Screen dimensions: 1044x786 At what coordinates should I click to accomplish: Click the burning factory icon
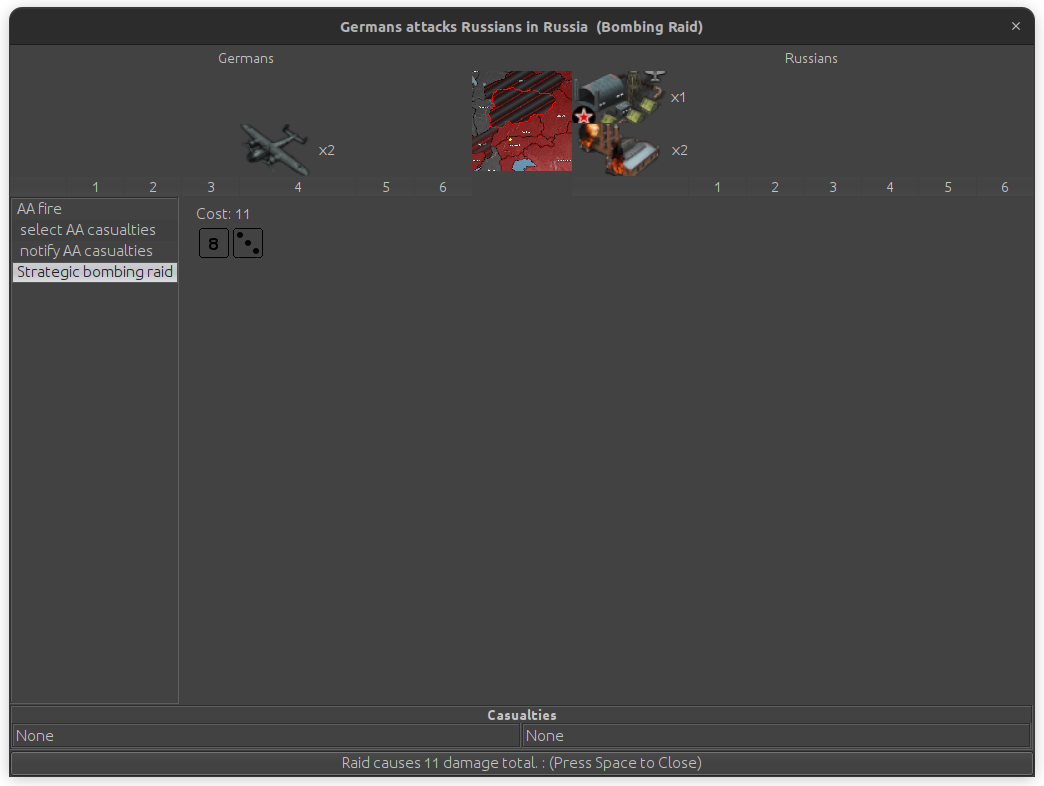pyautogui.click(x=620, y=150)
